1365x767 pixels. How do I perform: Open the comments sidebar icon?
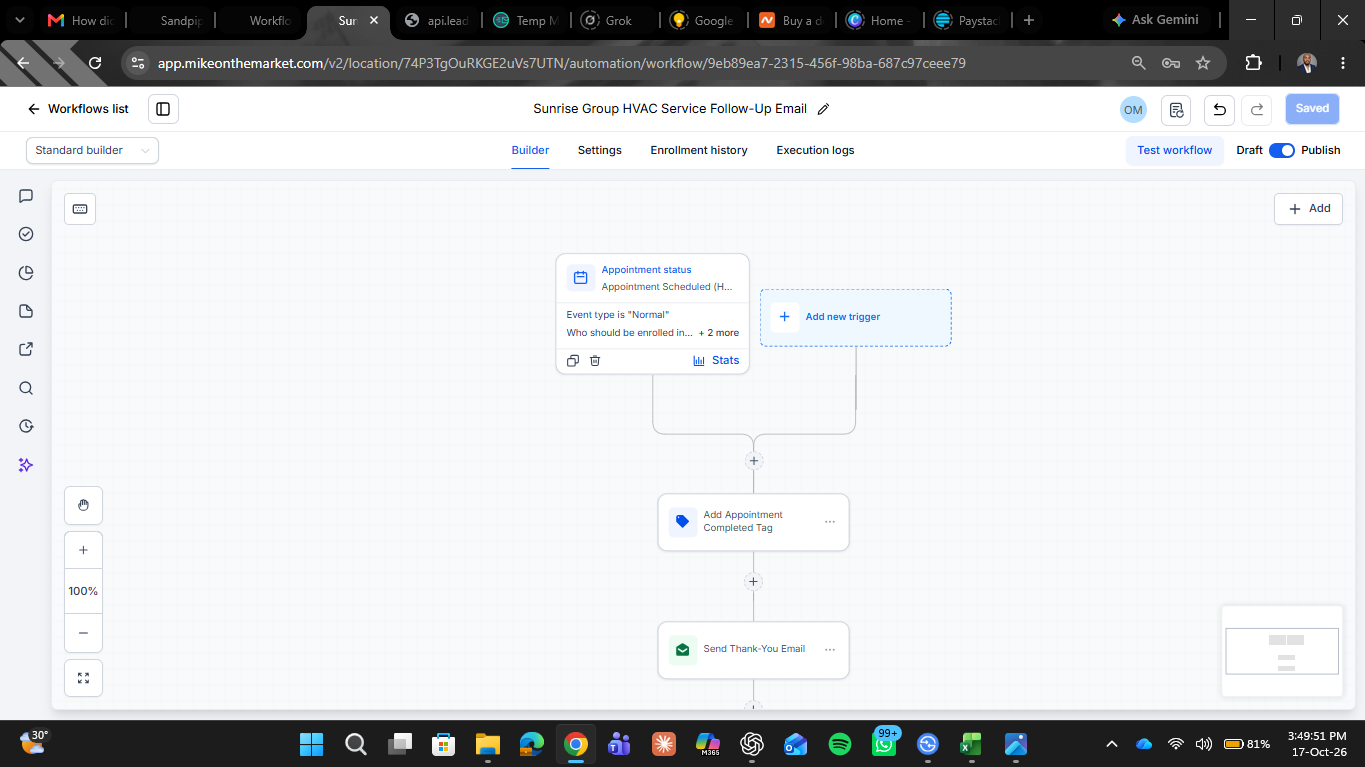(26, 196)
